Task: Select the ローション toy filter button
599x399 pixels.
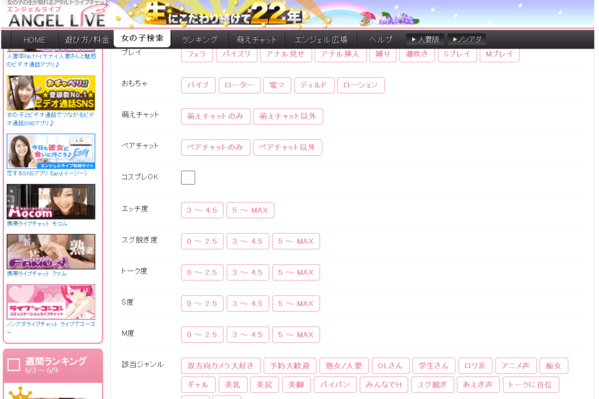Action: tap(361, 85)
